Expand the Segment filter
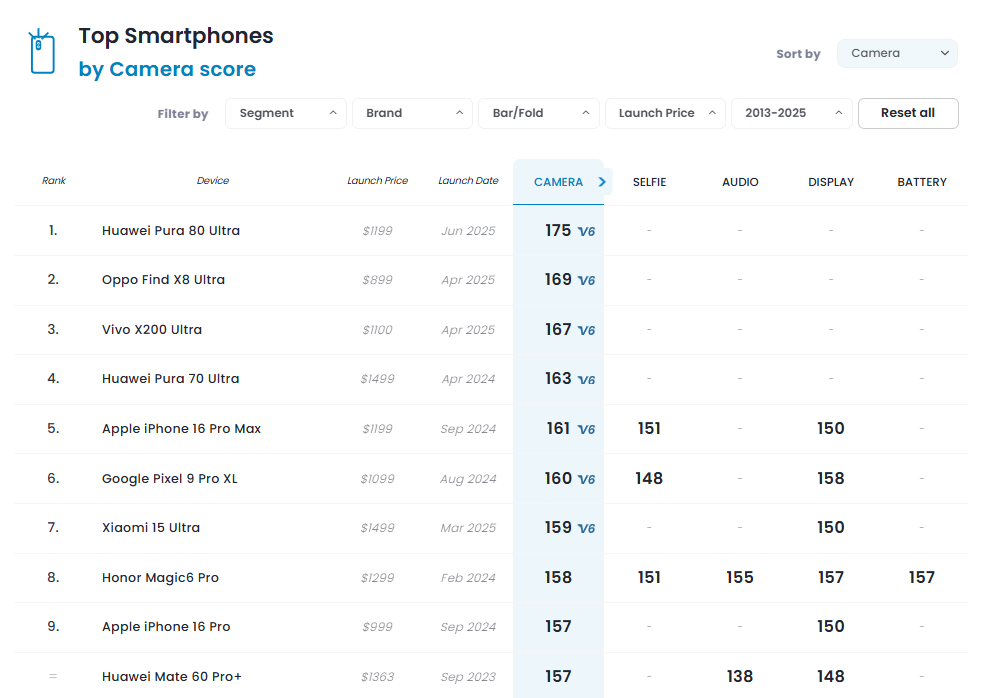Viewport: 983px width, 698px height. (x=286, y=113)
